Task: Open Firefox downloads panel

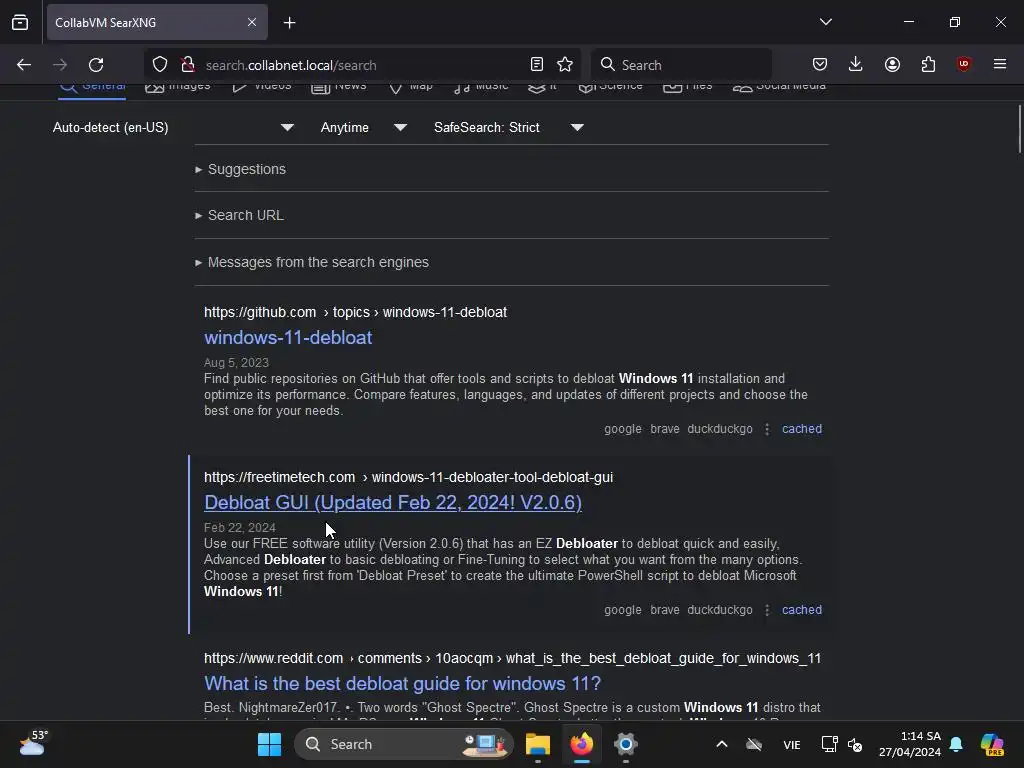Action: point(856,65)
